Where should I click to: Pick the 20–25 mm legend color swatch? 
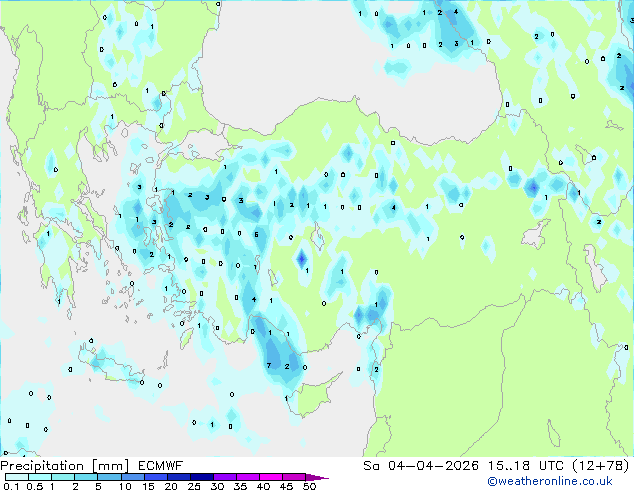(x=178, y=477)
